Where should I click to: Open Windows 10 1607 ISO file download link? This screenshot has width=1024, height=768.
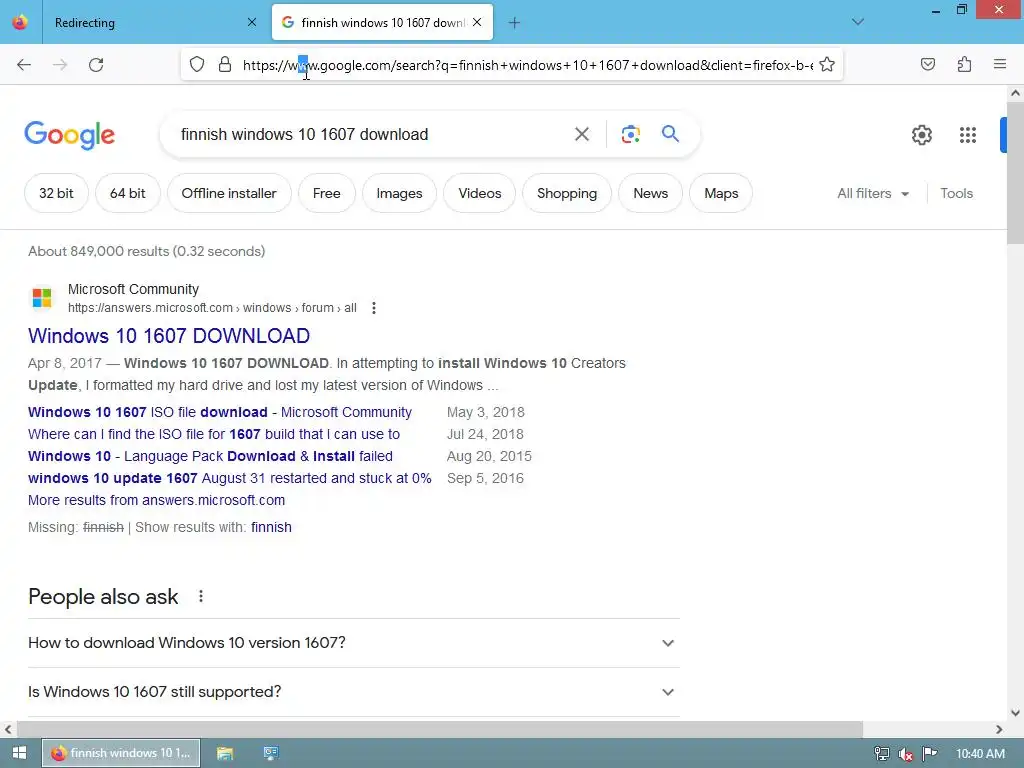tap(219, 412)
